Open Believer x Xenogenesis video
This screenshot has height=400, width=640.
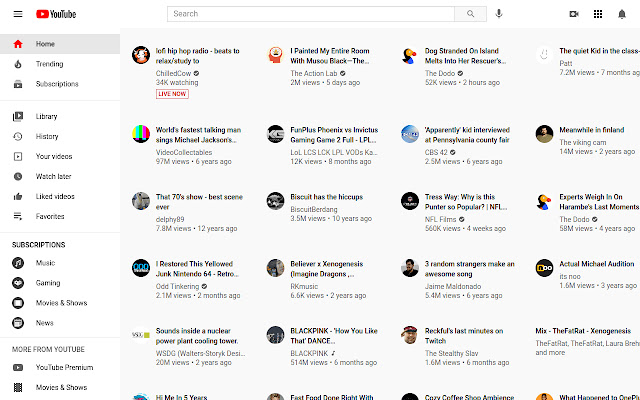pos(327,269)
